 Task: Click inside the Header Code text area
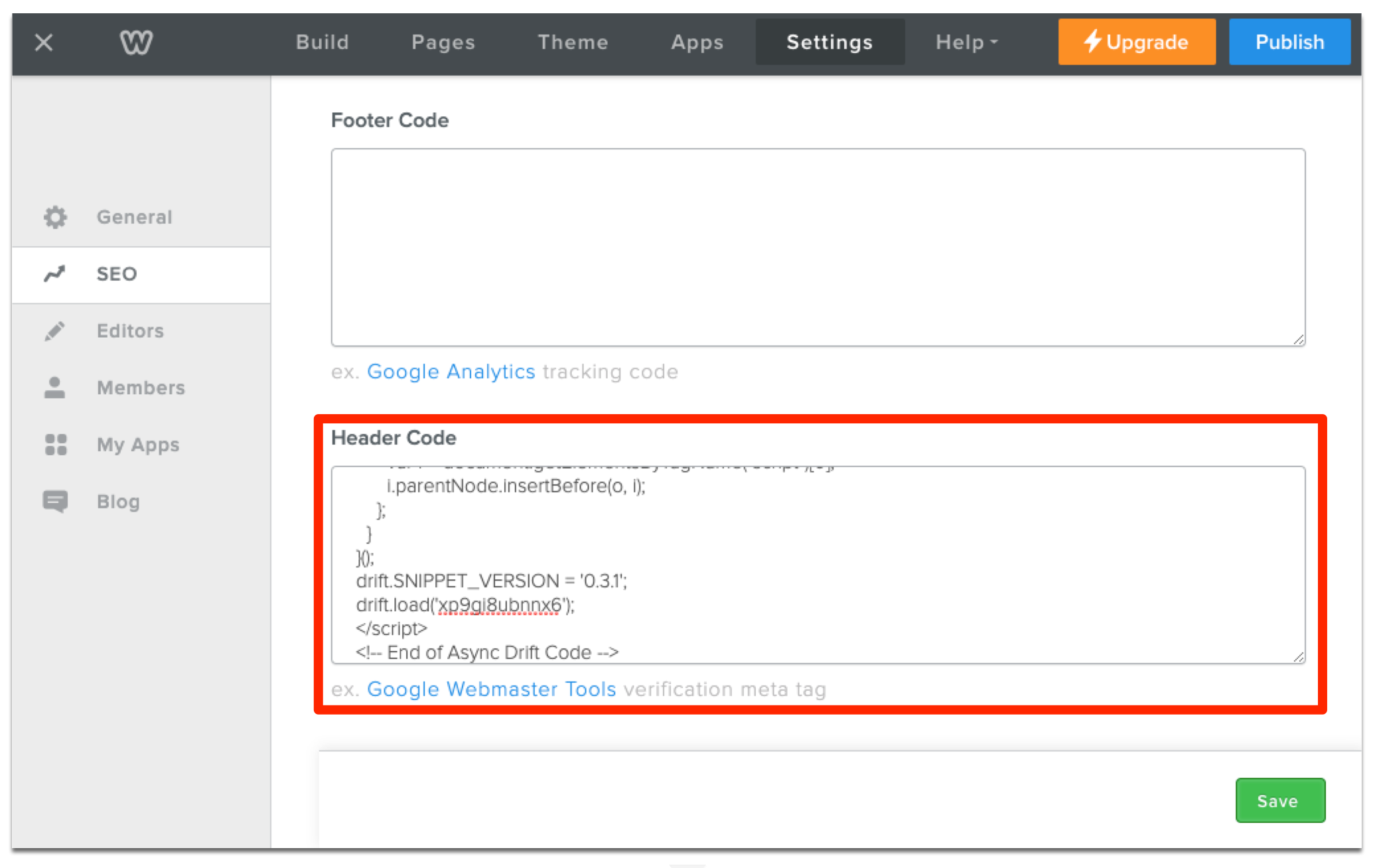(x=818, y=565)
